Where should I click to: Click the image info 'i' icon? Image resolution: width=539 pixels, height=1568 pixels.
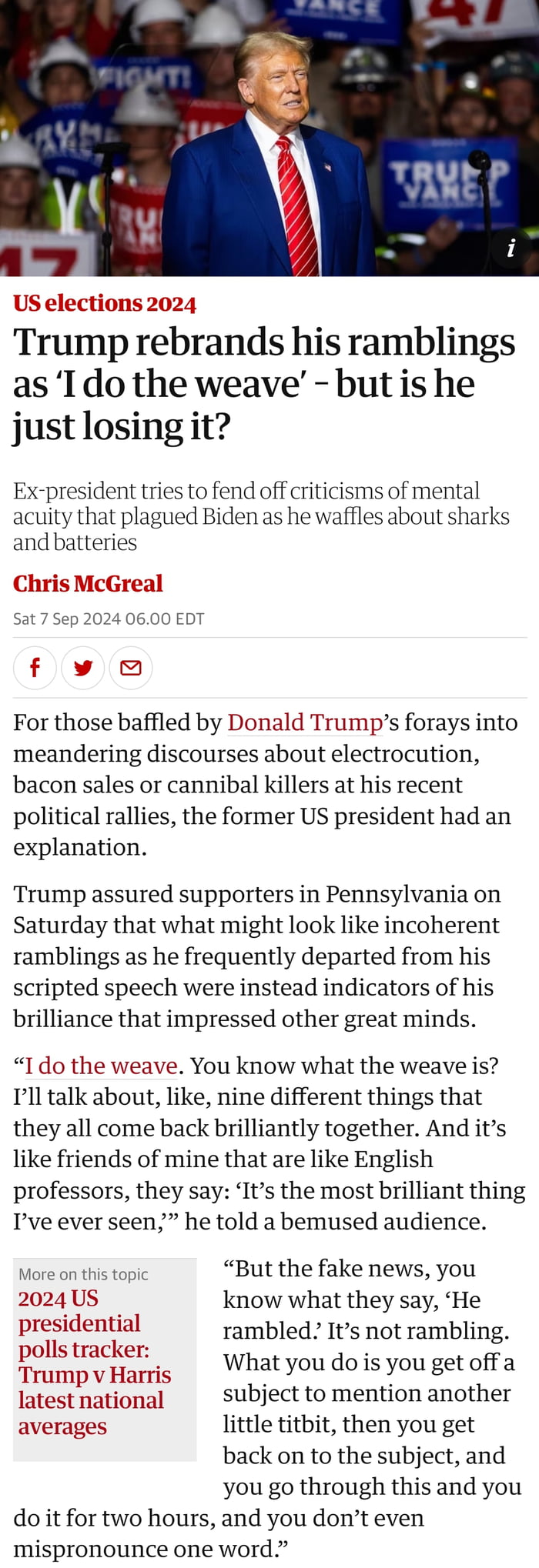click(x=511, y=248)
